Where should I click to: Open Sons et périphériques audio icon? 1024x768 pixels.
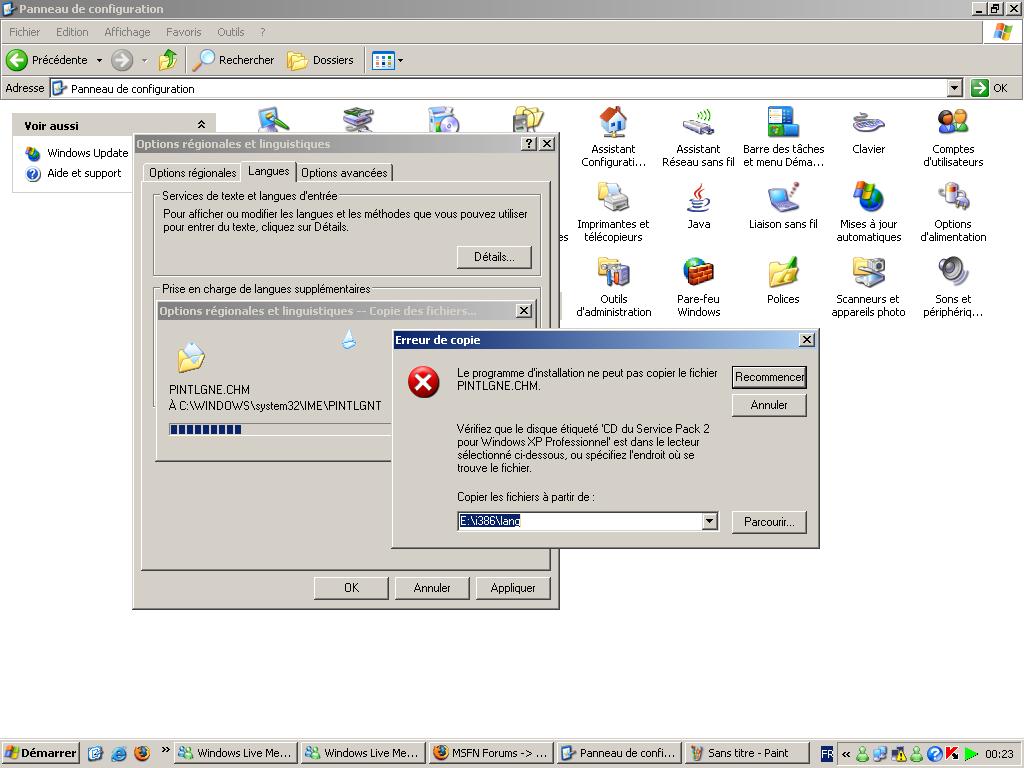[953, 272]
